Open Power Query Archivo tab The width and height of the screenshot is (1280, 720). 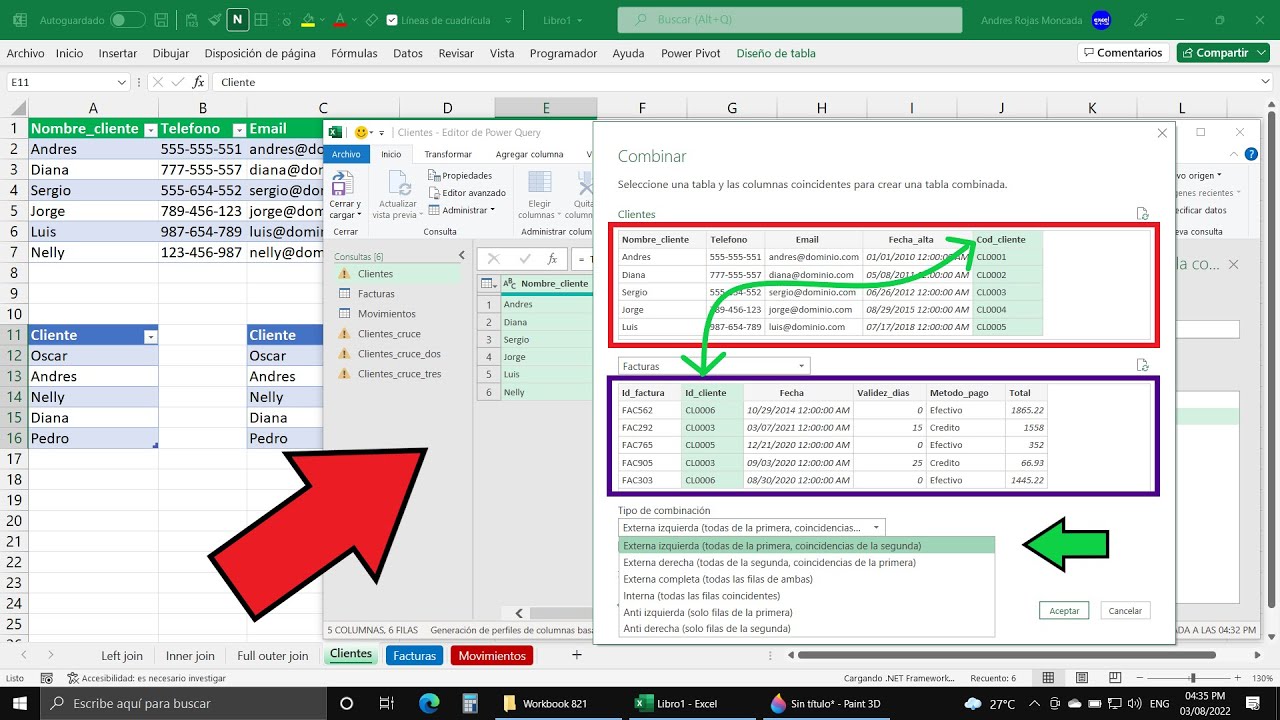pos(346,154)
